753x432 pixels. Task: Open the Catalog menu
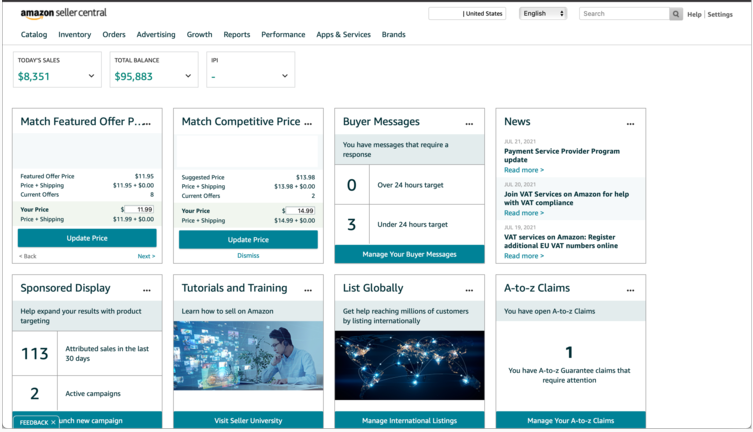(34, 35)
